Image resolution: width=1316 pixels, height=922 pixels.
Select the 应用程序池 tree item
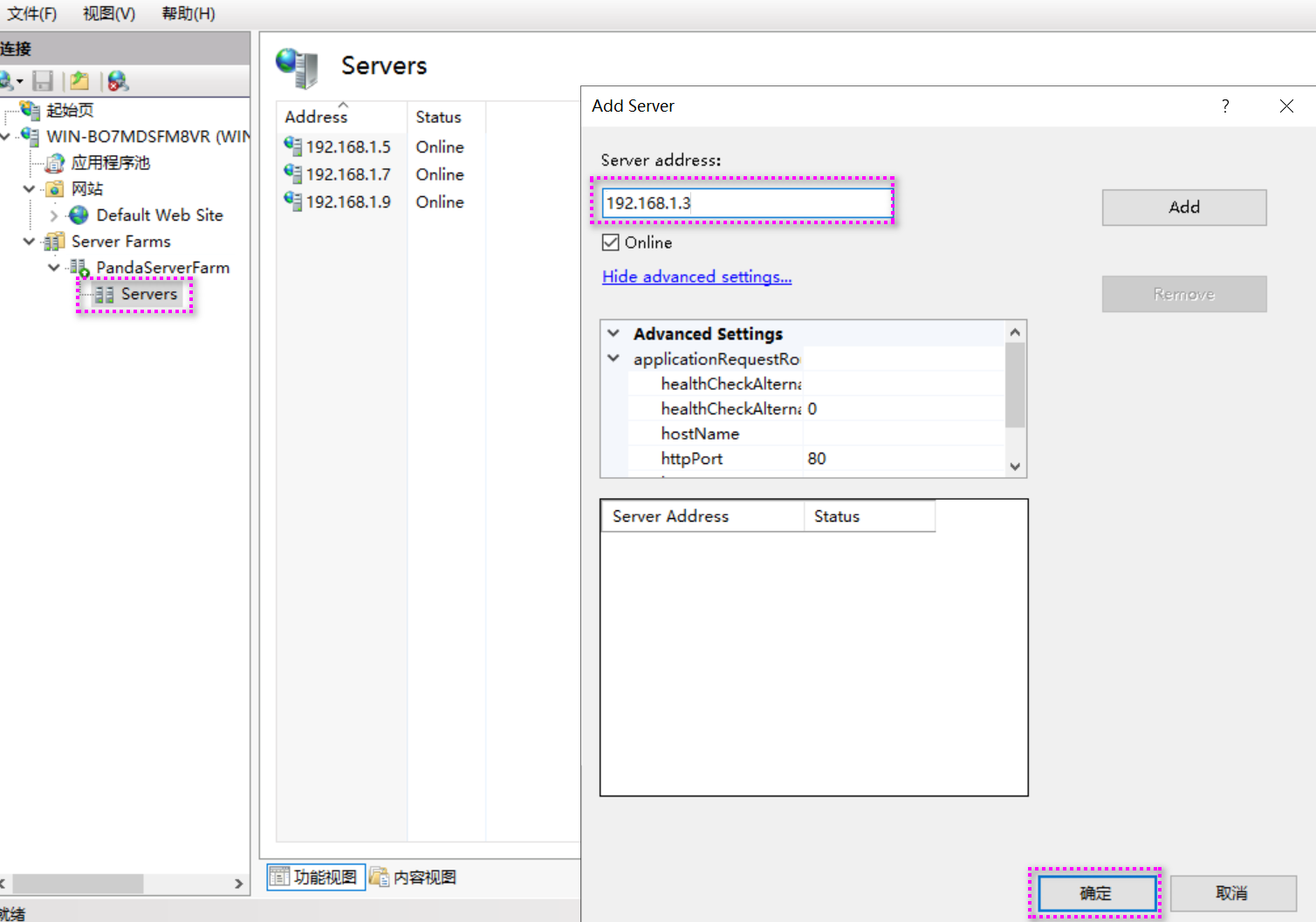111,163
